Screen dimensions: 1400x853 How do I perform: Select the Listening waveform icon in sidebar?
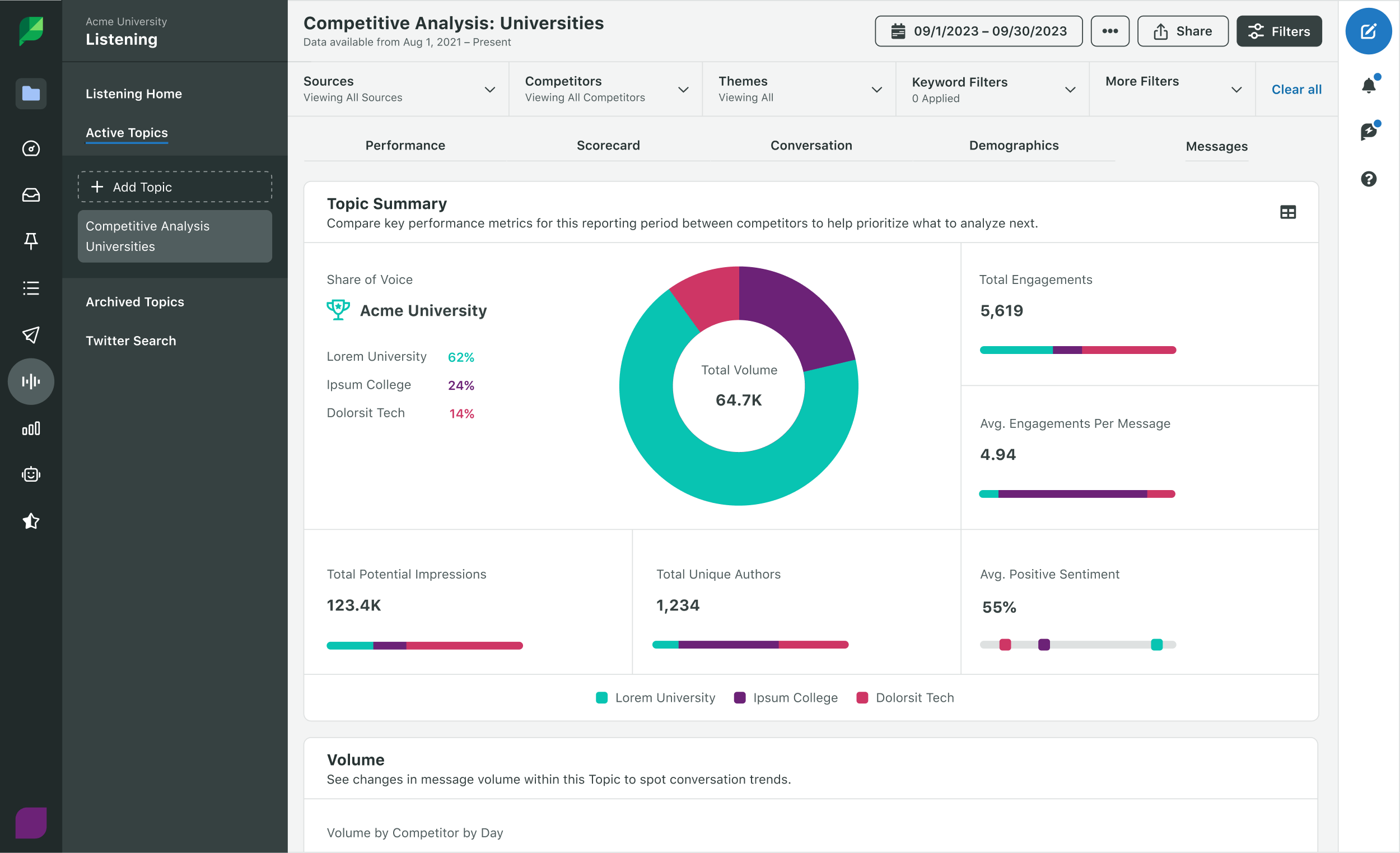tap(31, 381)
